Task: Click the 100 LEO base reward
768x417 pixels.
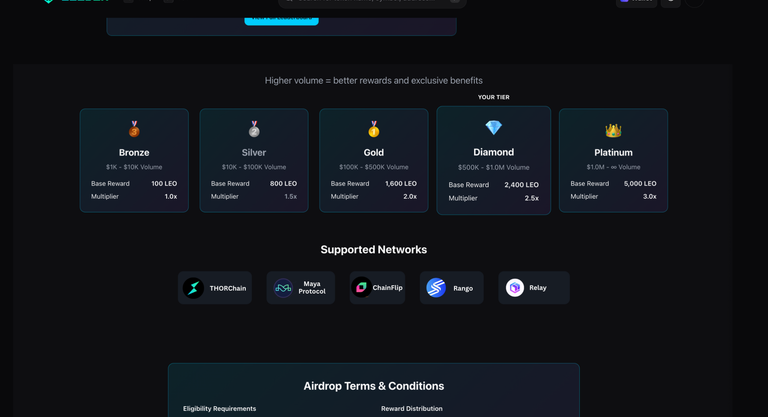Action: 164,183
